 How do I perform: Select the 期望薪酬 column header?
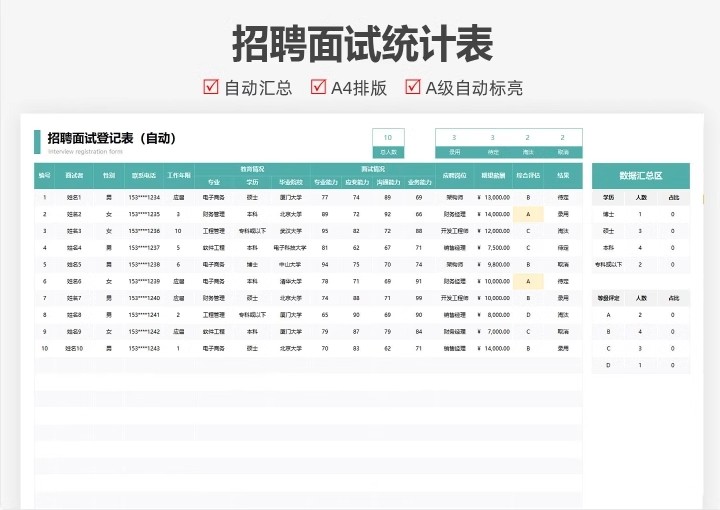click(493, 175)
